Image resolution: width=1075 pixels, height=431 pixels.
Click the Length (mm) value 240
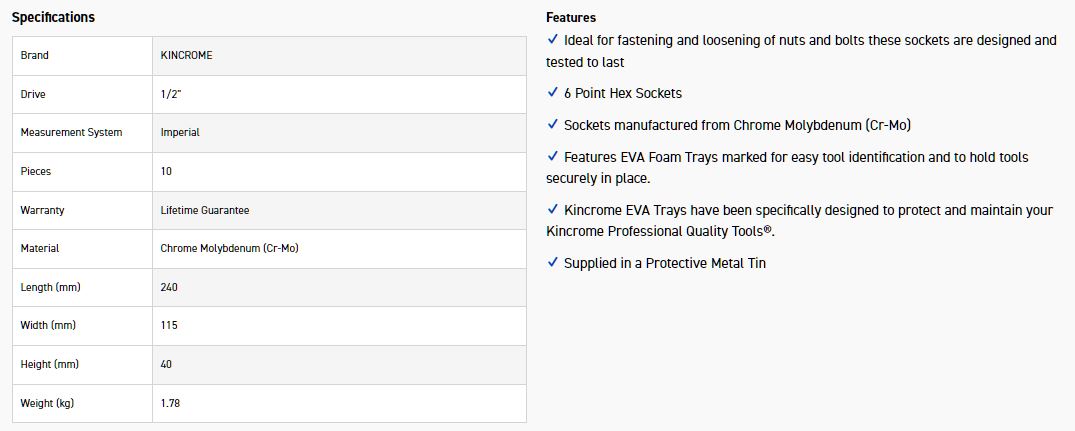pyautogui.click(x=169, y=287)
